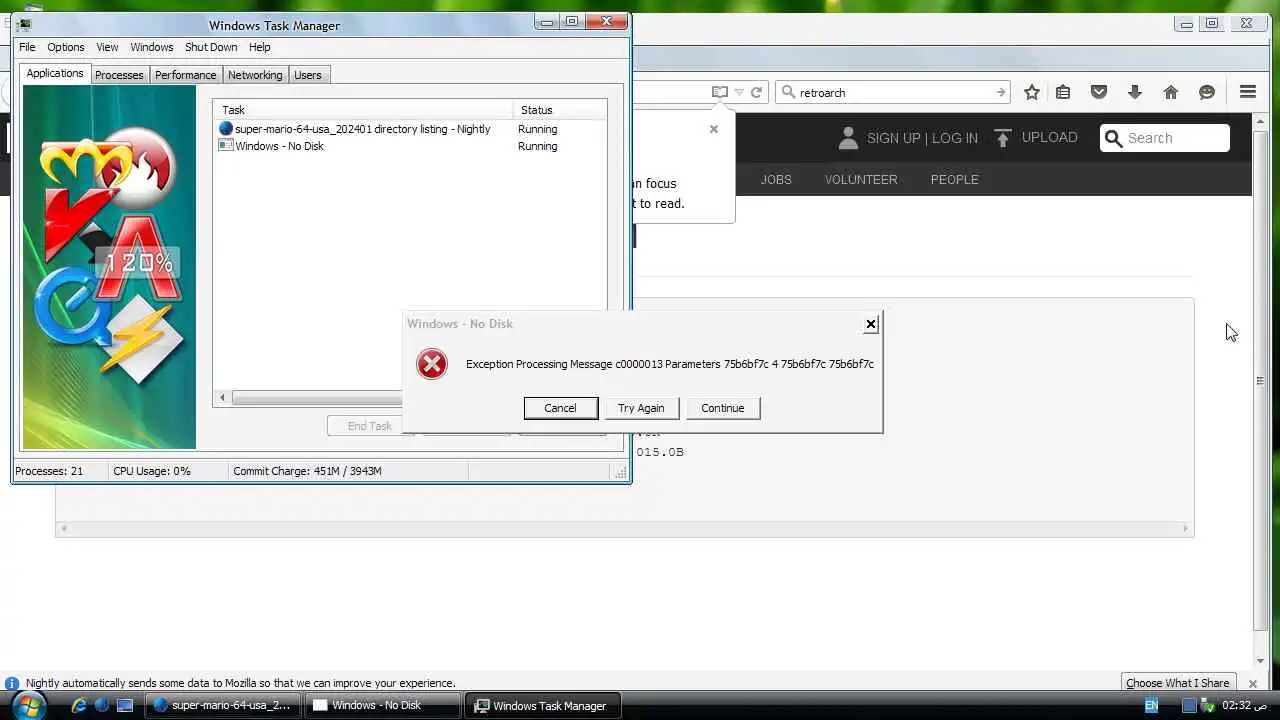Go to the Firefox Home icon
1280x720 pixels.
pyautogui.click(x=1171, y=92)
